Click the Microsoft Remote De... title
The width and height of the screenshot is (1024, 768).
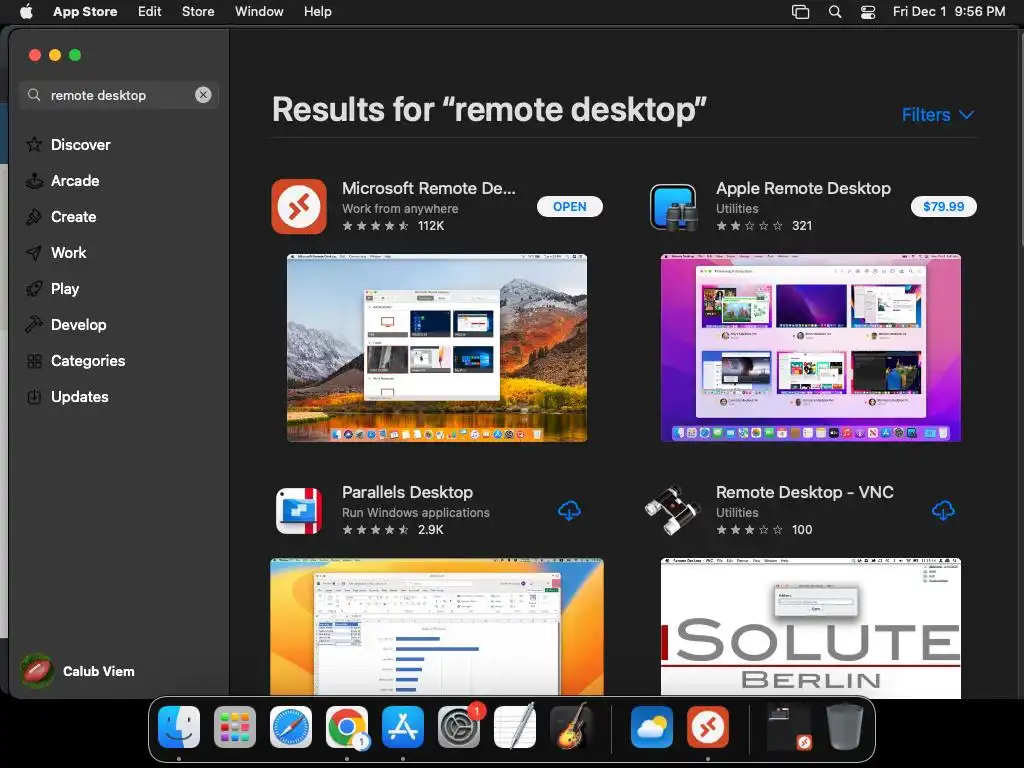click(428, 188)
